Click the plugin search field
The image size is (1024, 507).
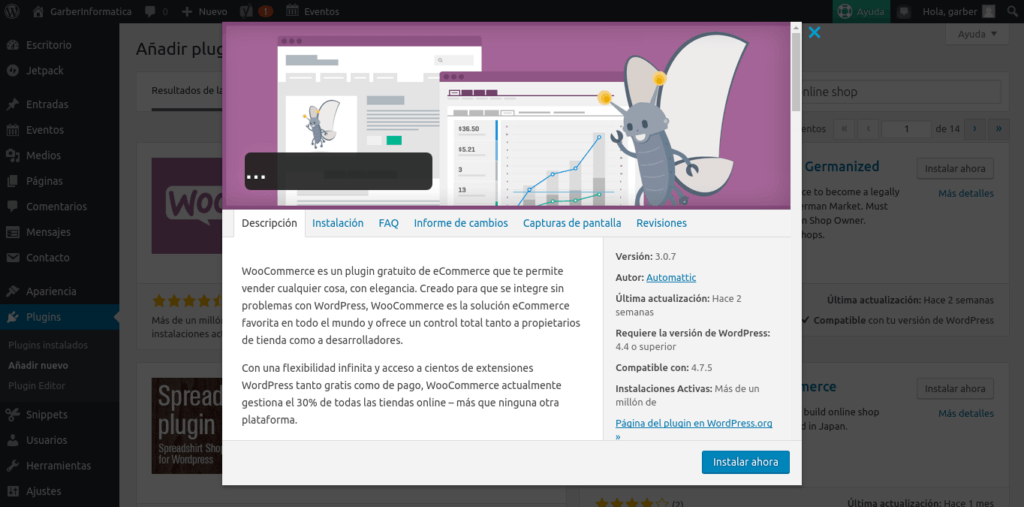tap(901, 92)
